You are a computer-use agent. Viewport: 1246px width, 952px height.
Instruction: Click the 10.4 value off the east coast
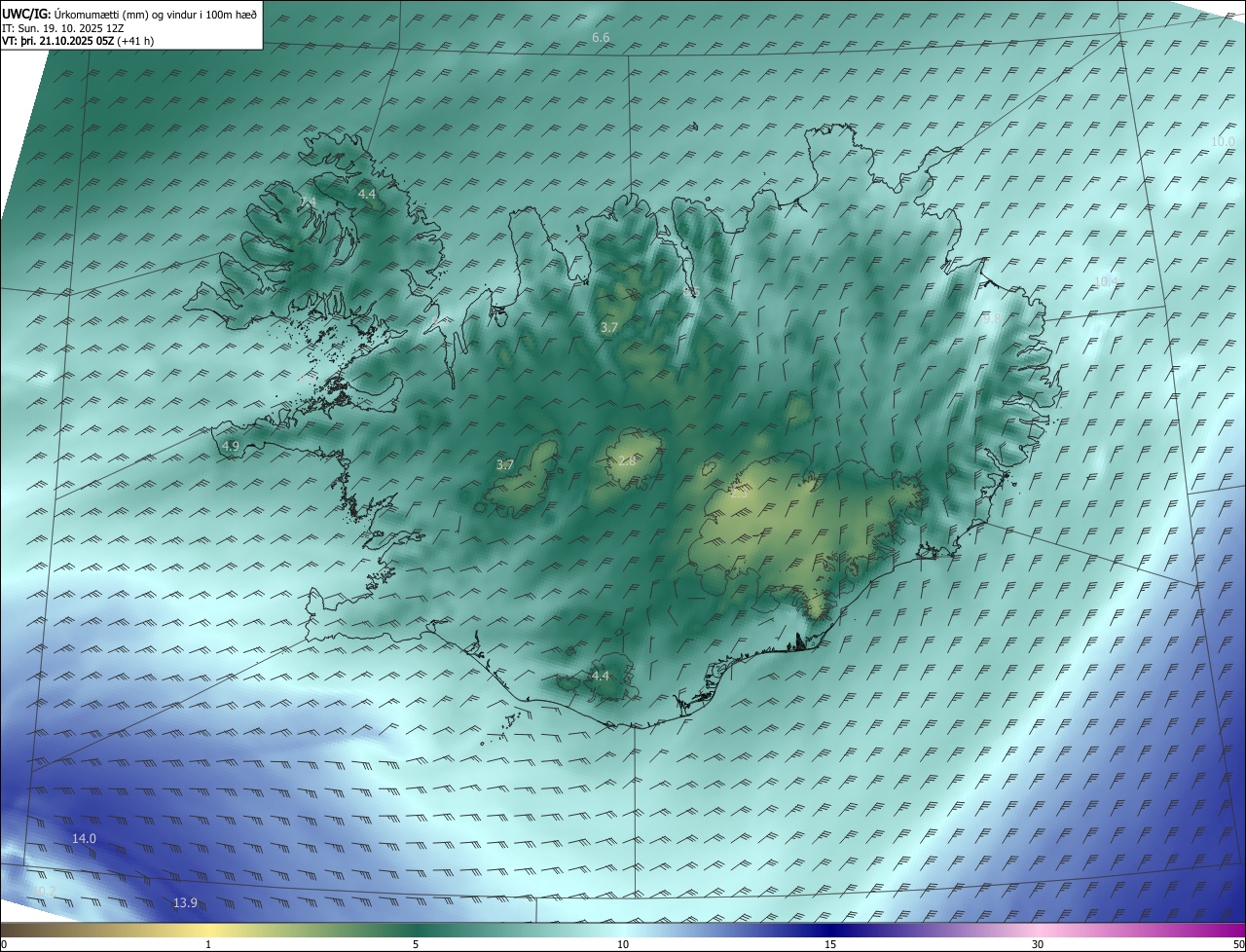pos(1107,281)
